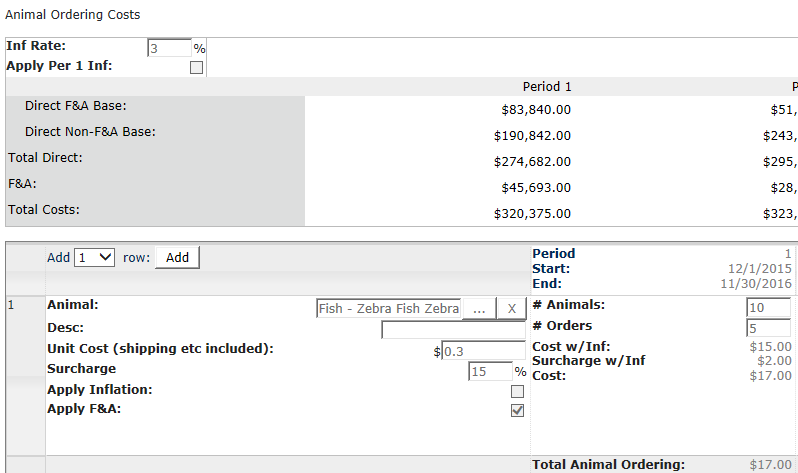Click the Period 1 Total Costs value
Viewport: 798px width, 473px height.
(x=532, y=213)
